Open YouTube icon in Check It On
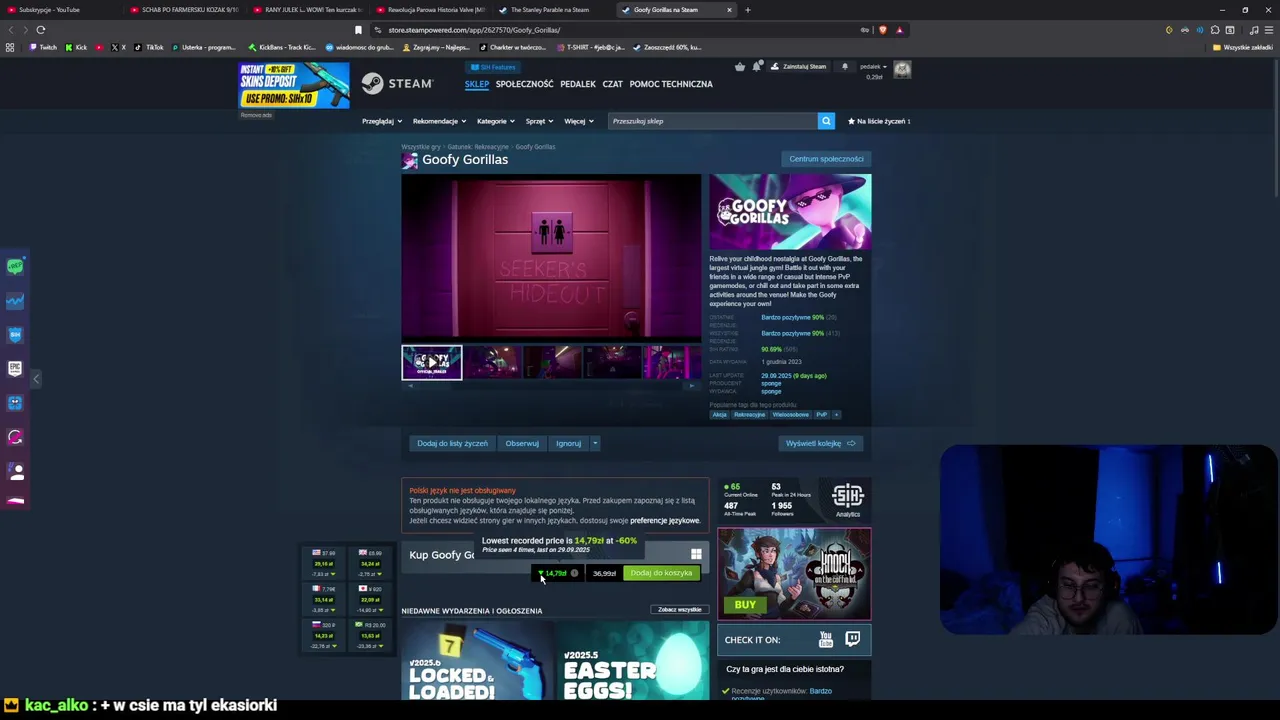 point(826,639)
